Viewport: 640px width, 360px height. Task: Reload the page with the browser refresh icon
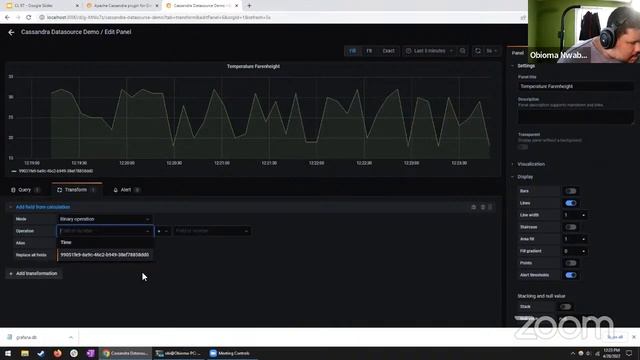point(29,18)
